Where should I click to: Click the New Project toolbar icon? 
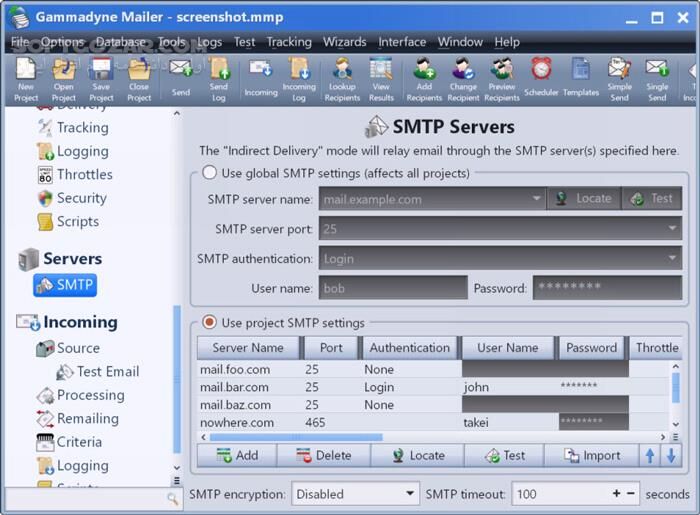(26, 72)
